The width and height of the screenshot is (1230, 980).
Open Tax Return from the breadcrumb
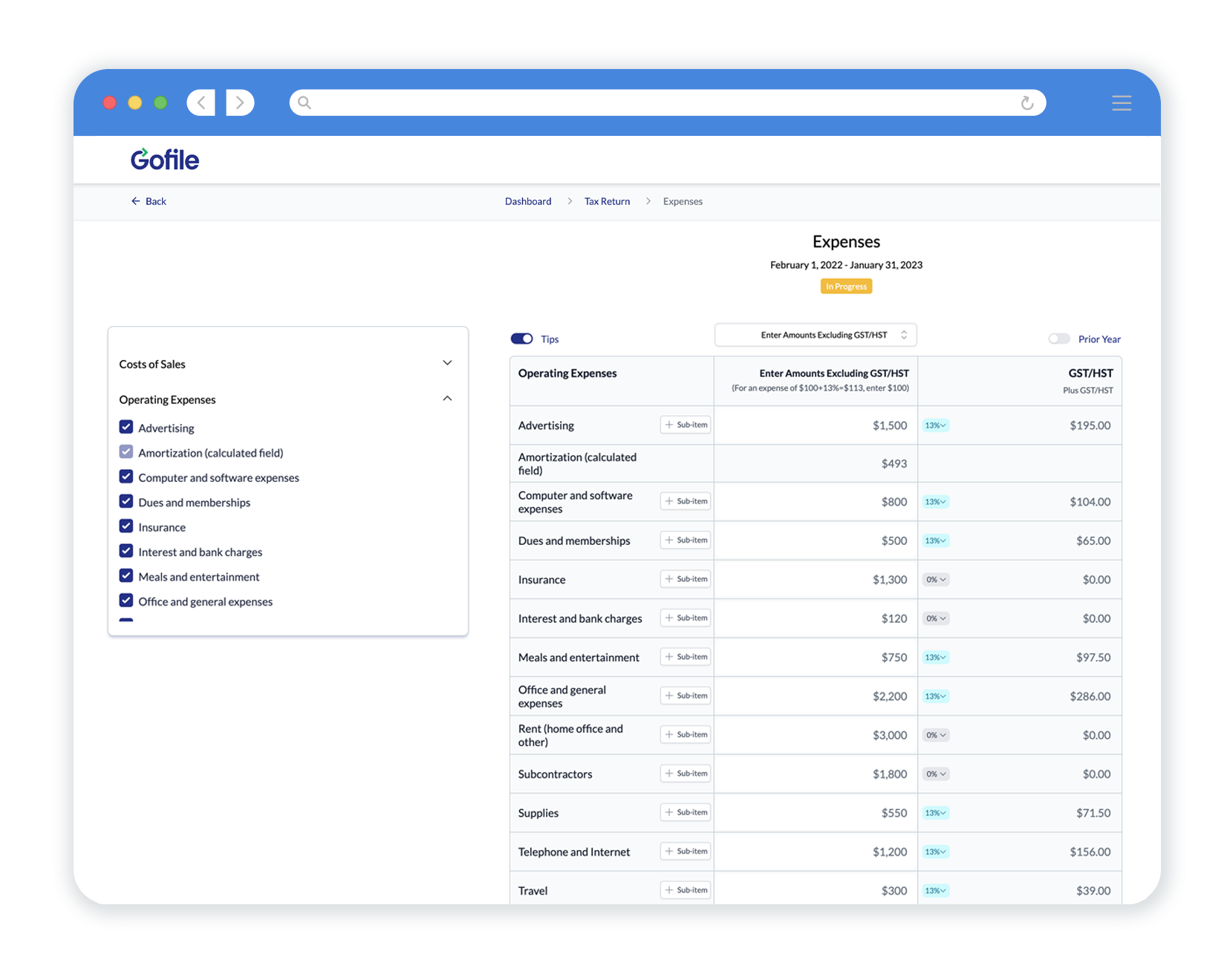pos(606,200)
